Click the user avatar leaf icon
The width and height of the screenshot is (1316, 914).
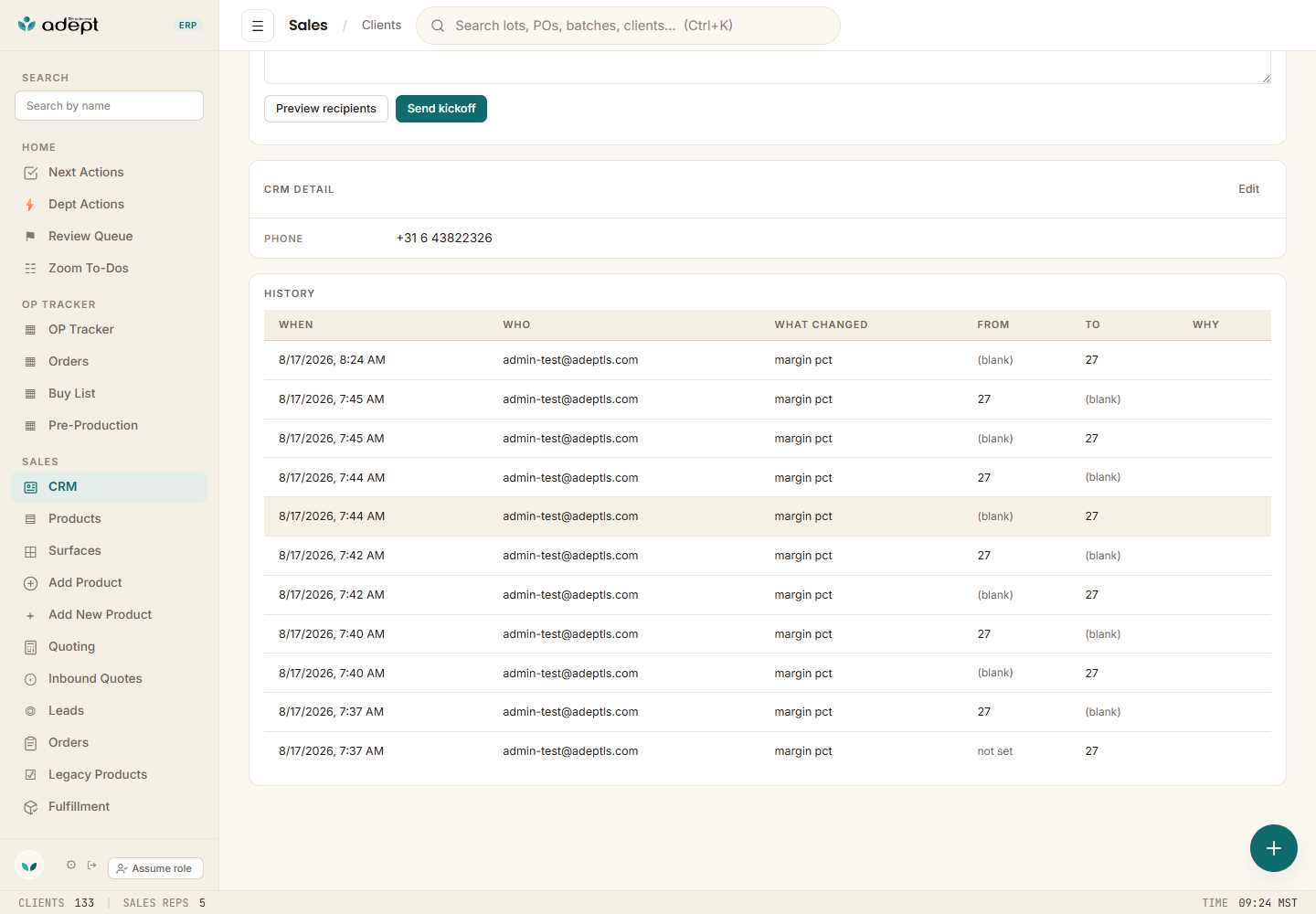(29, 865)
